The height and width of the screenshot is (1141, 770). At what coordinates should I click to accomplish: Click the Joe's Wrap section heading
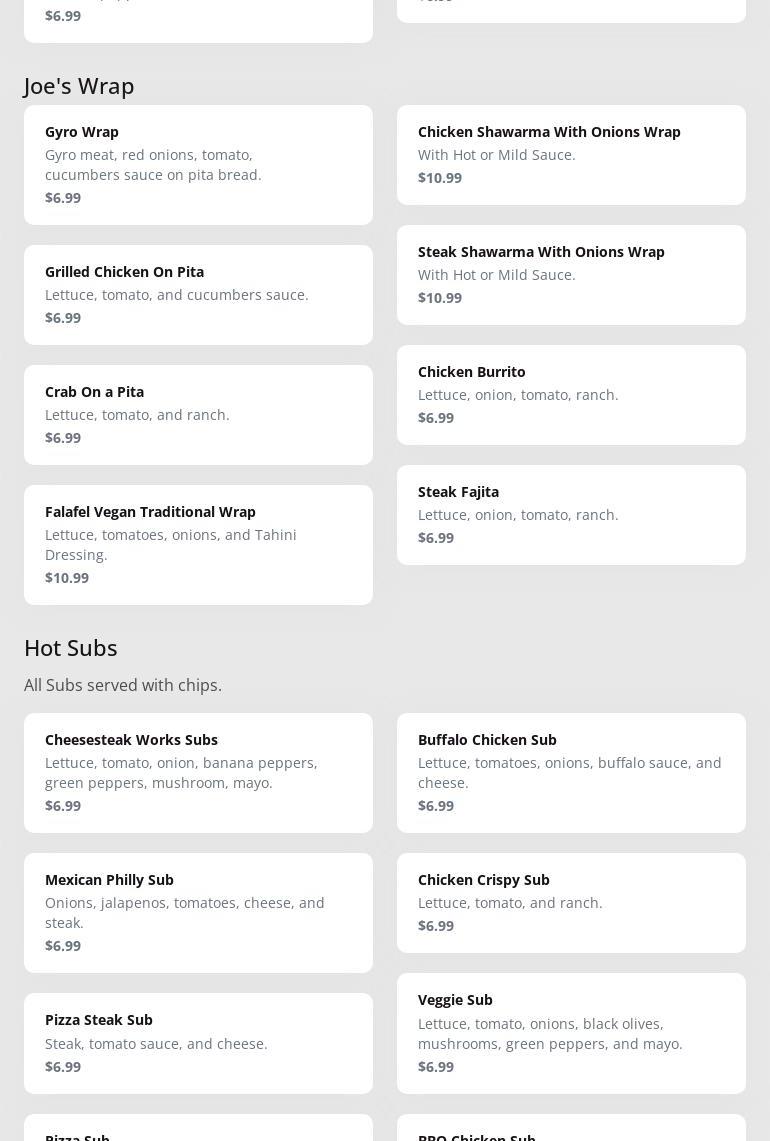[x=79, y=86]
